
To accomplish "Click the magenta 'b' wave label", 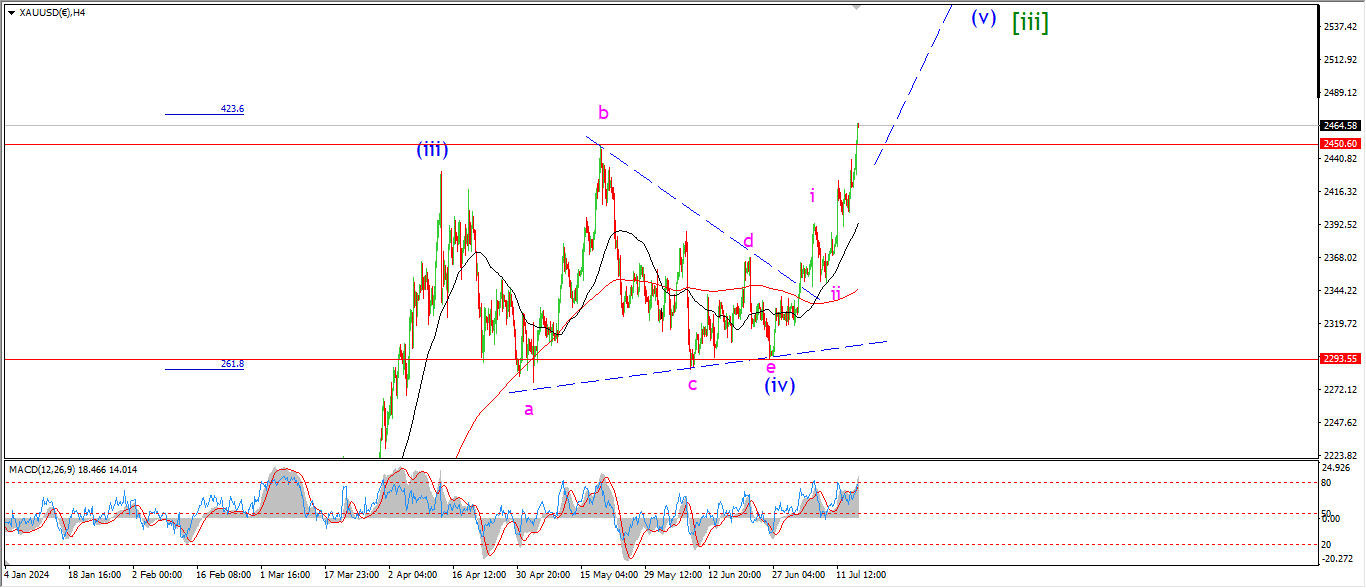I will click(x=603, y=111).
